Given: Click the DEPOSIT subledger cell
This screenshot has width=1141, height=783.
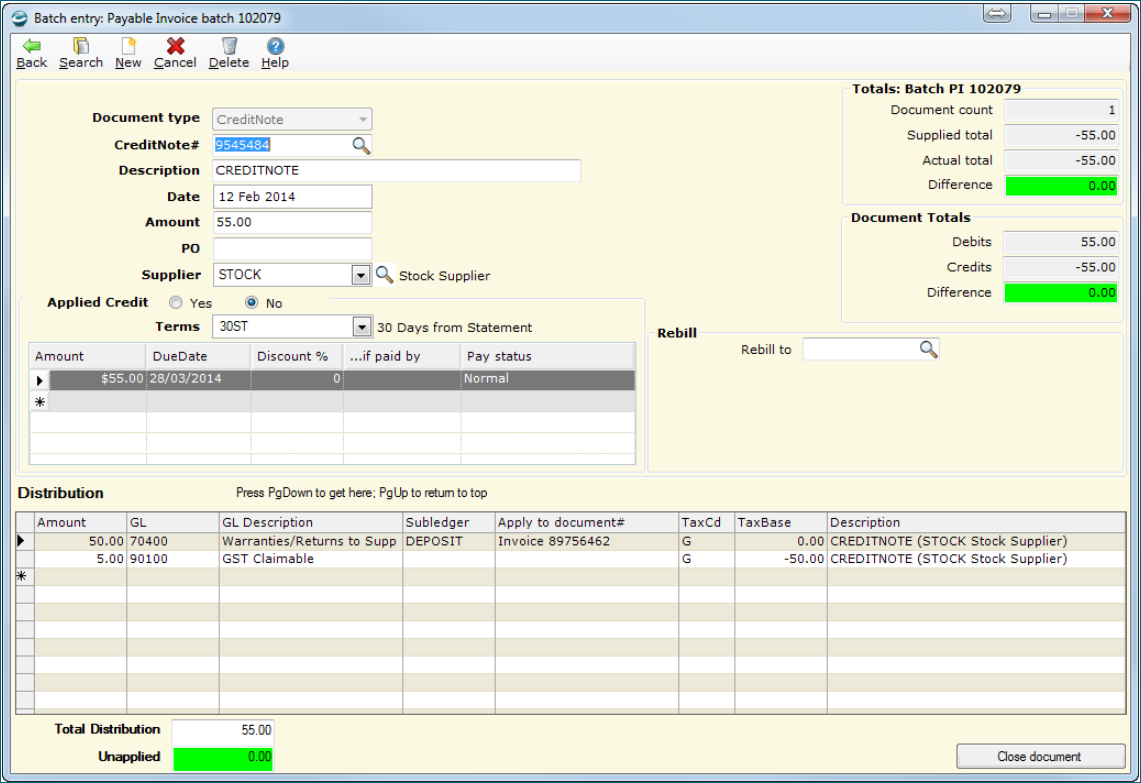Looking at the screenshot, I should (x=449, y=541).
